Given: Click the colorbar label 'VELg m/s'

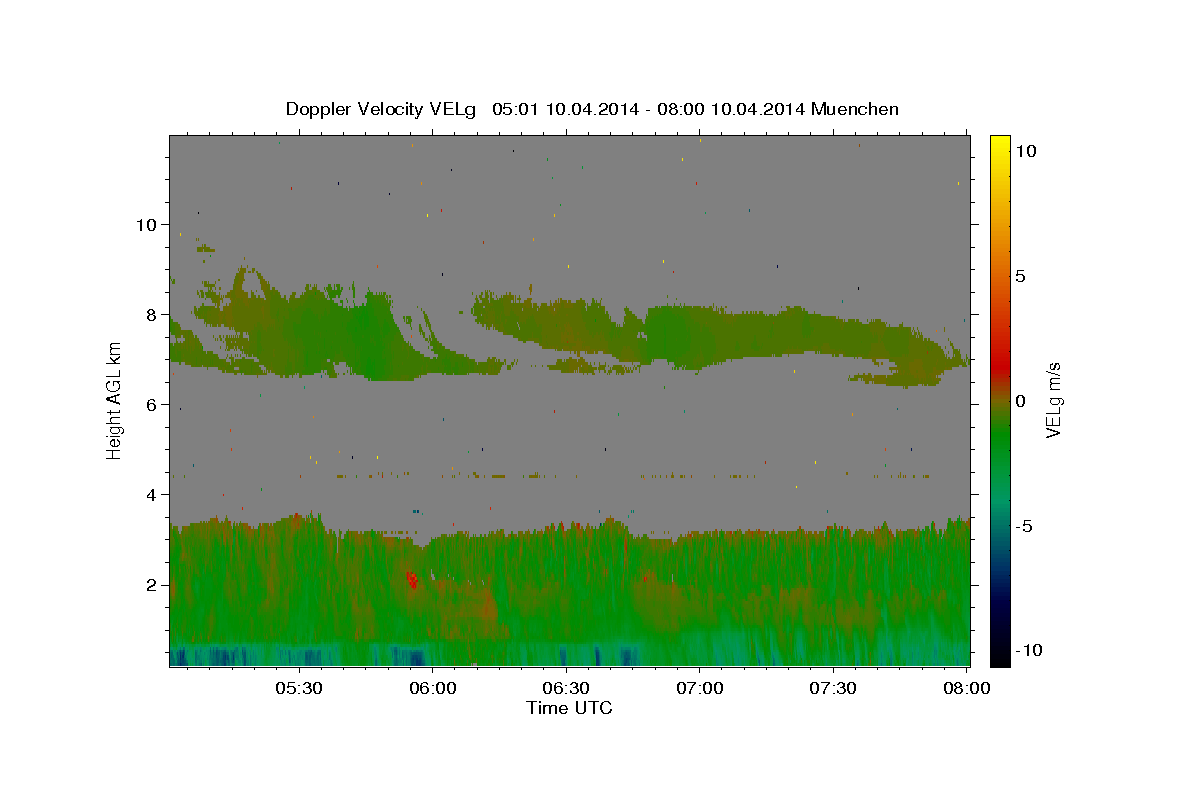Looking at the screenshot, I should point(1053,401).
